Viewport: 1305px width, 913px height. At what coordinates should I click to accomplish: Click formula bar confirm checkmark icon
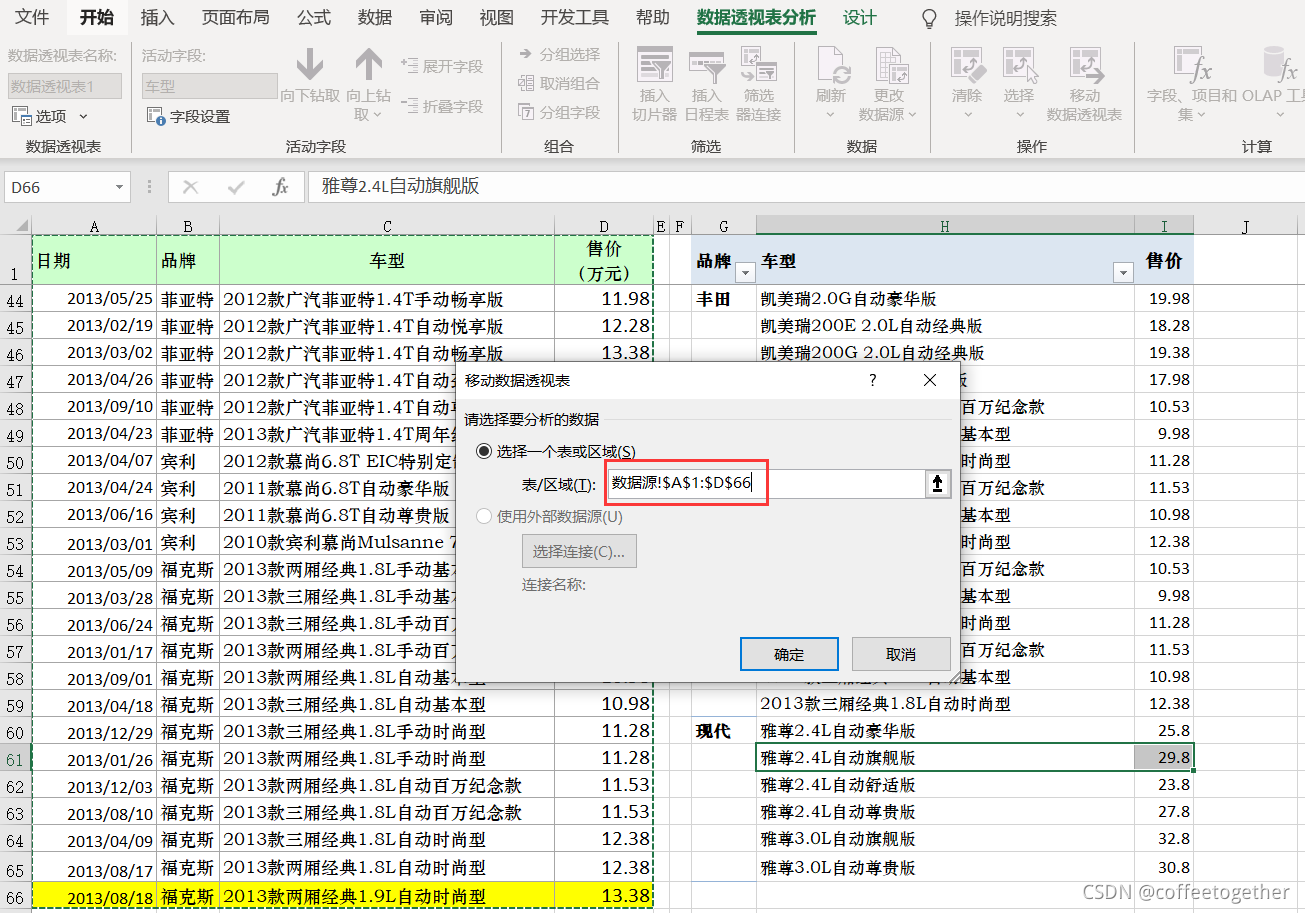[236, 187]
